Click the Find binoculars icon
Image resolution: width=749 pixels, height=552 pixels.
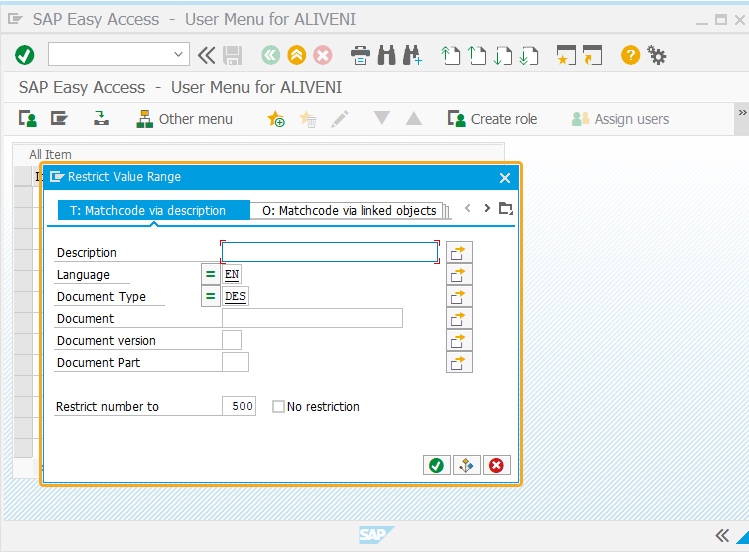click(x=386, y=55)
